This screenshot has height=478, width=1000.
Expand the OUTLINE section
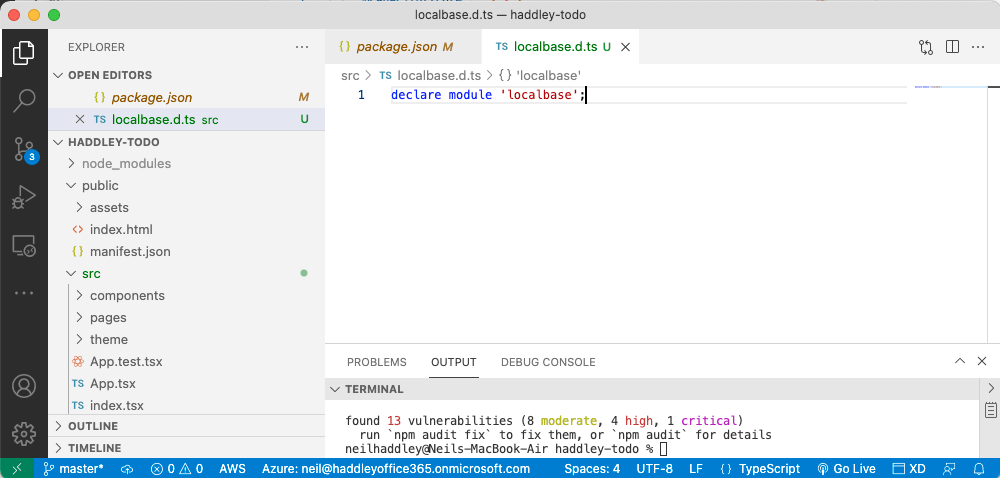click(x=92, y=426)
